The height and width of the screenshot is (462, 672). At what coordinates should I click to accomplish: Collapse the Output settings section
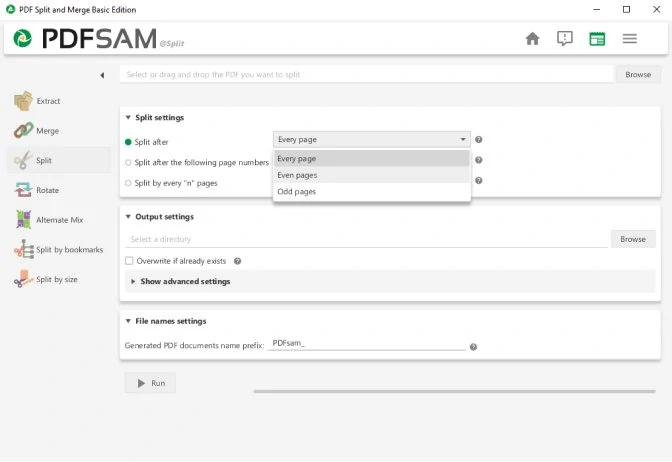[x=128, y=216]
